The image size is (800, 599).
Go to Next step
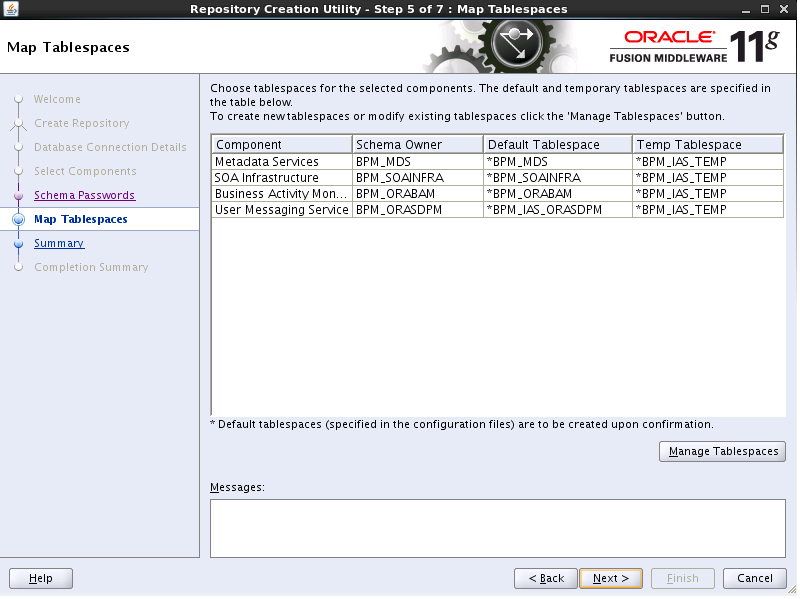[613, 580]
